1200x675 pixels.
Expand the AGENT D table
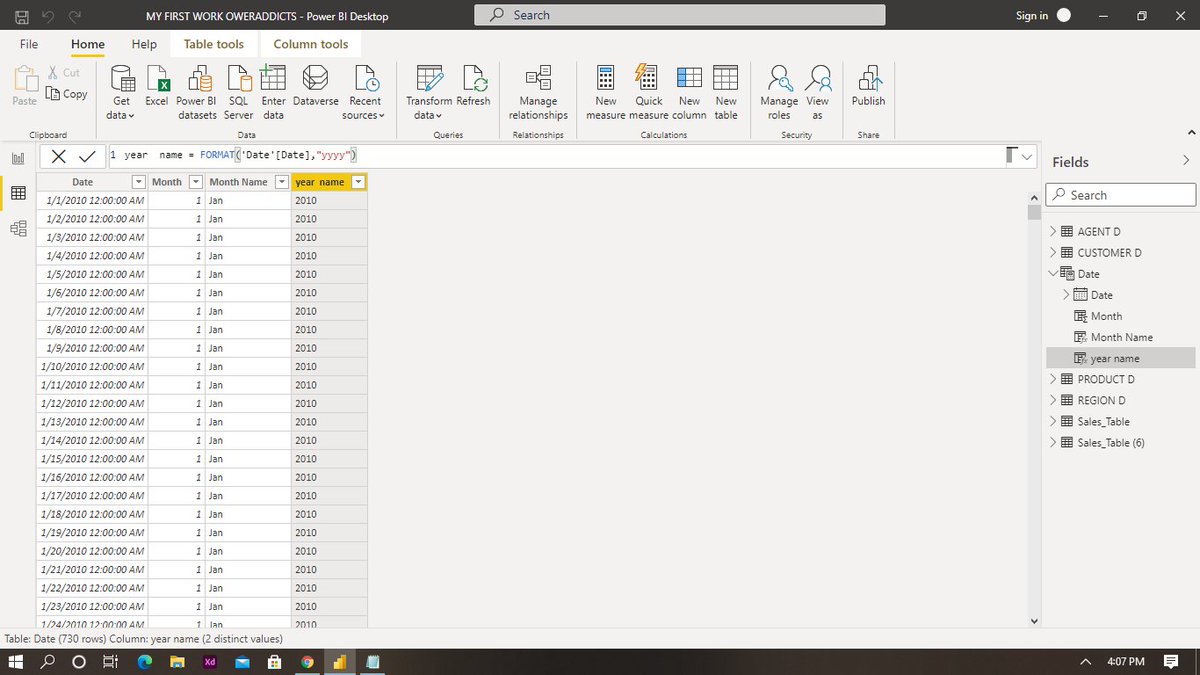1052,231
